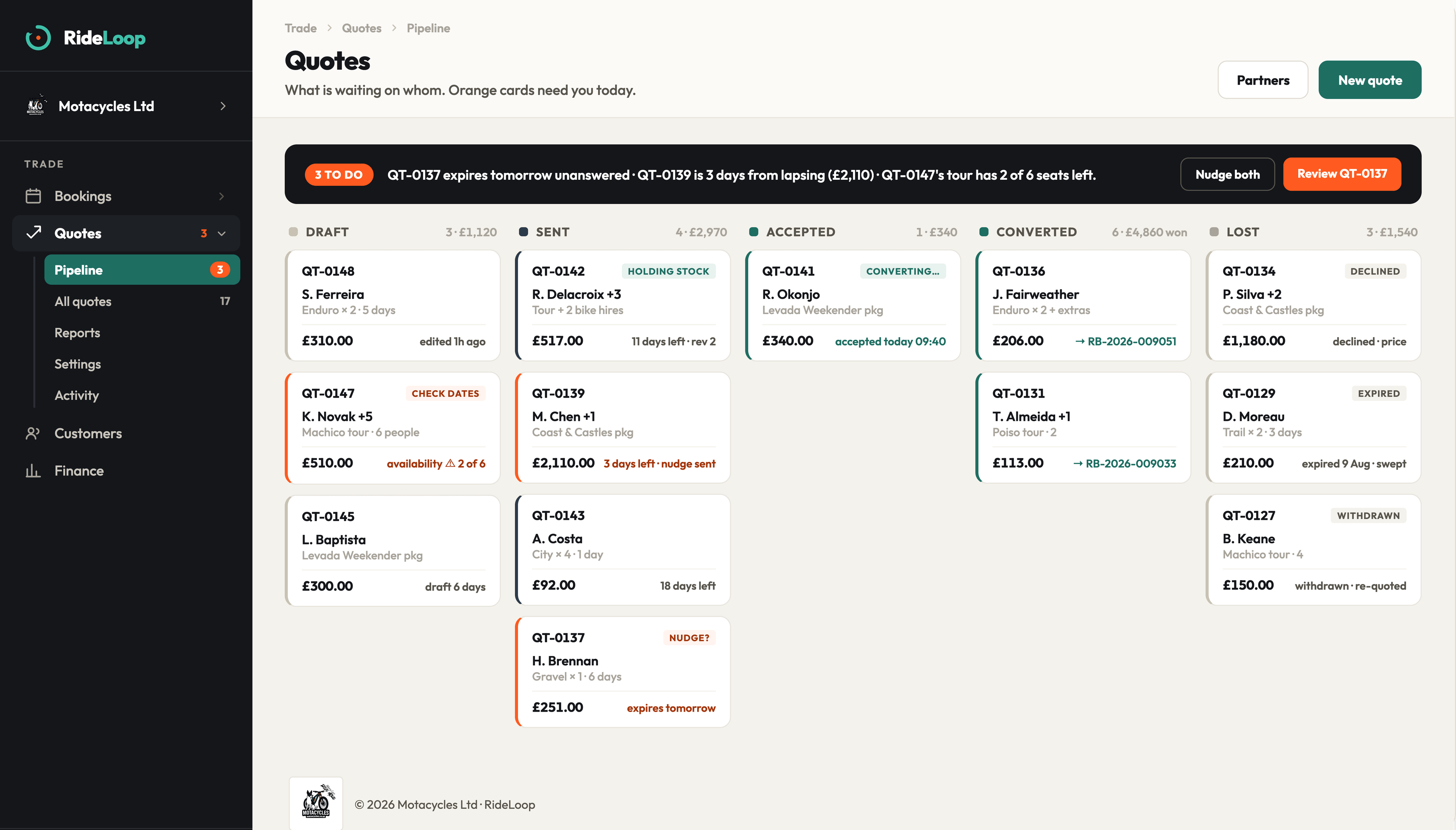Image resolution: width=1456 pixels, height=830 pixels.
Task: Click the All quotes count 17
Action: coord(225,301)
